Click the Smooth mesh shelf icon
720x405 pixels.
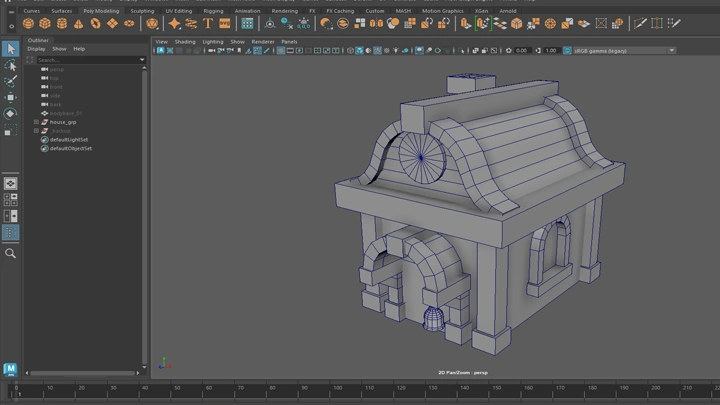[x=394, y=23]
